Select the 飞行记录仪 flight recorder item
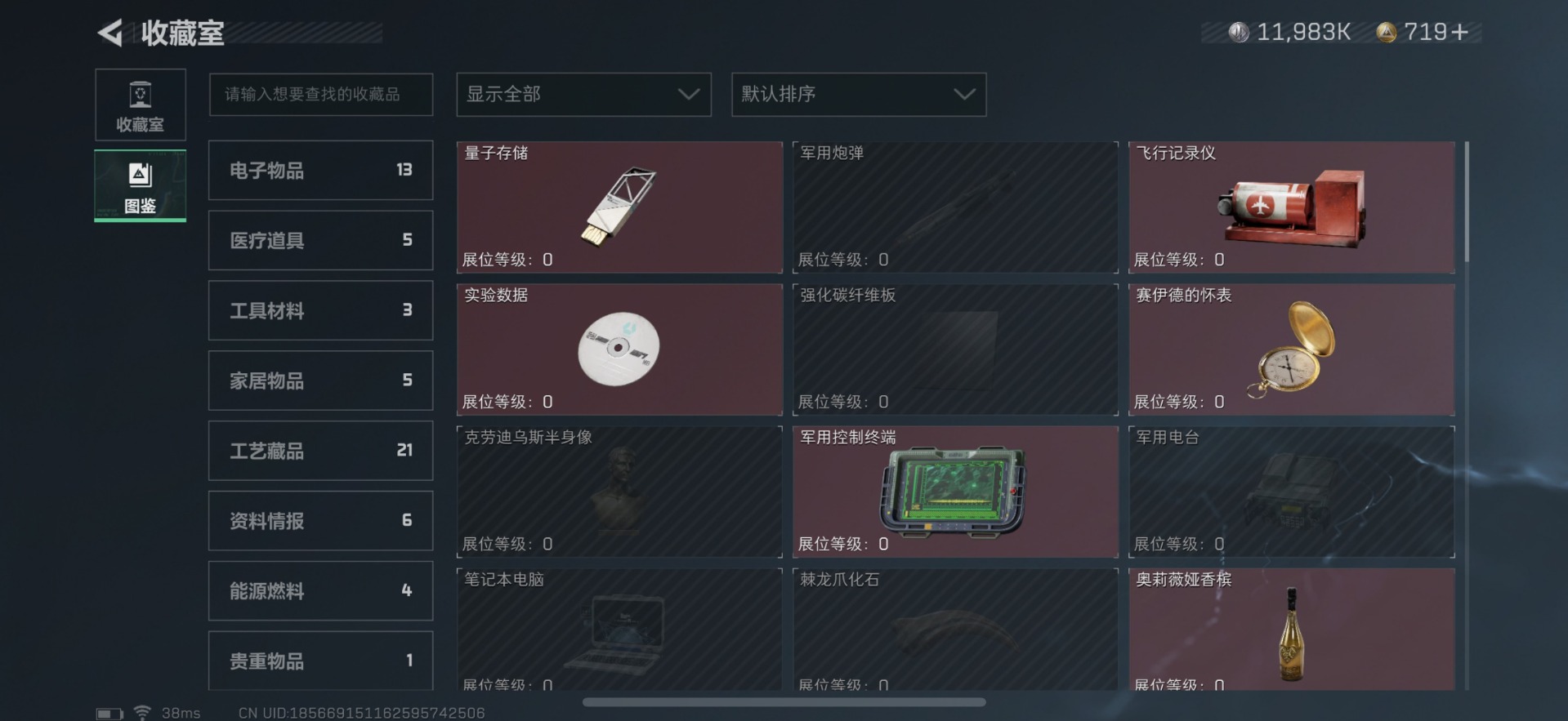 (x=1291, y=207)
